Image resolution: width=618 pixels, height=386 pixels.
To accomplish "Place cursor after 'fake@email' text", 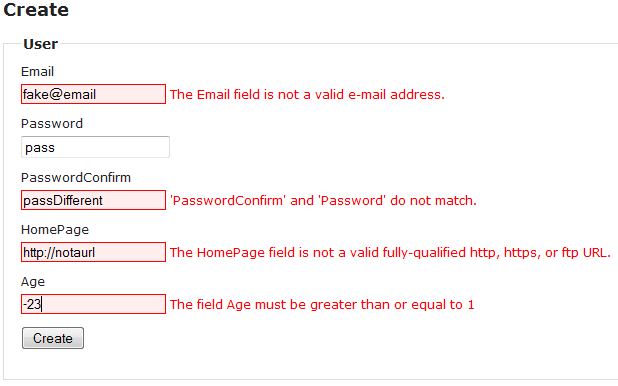I will 97,95.
